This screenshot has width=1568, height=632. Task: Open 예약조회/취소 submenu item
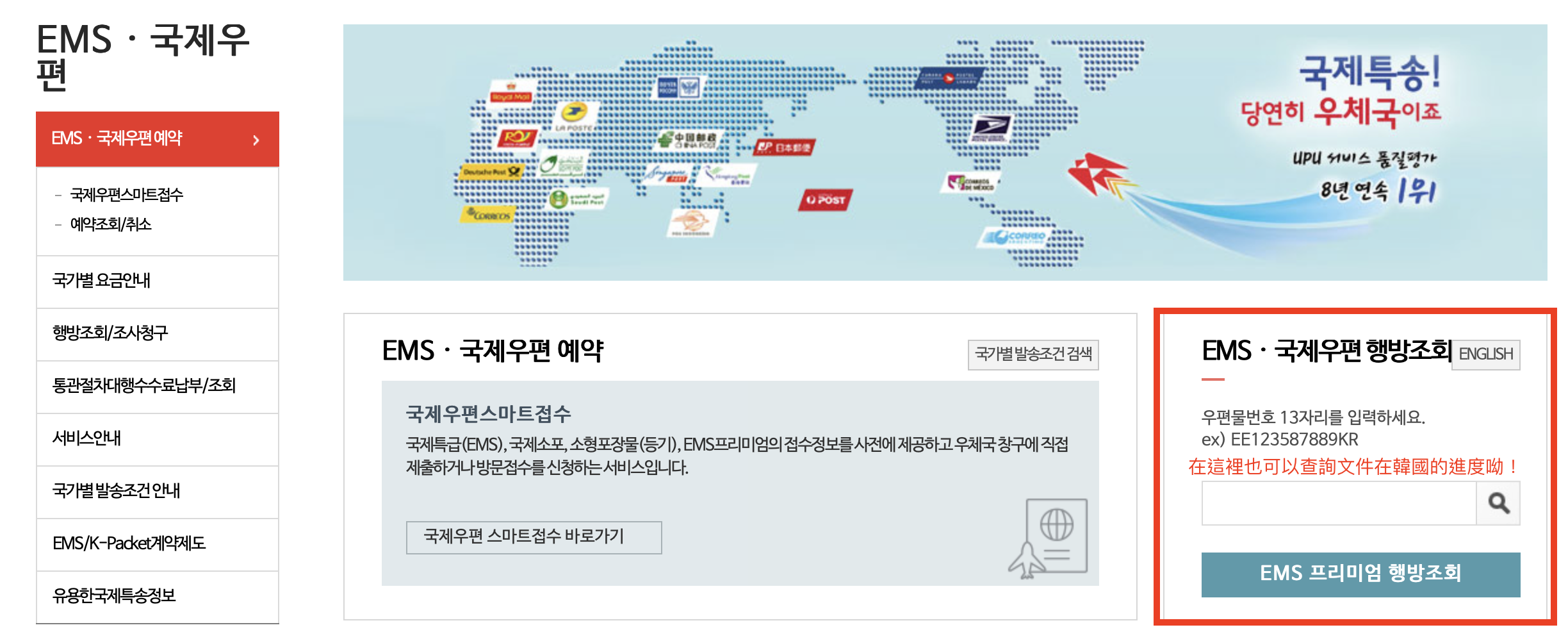click(111, 224)
